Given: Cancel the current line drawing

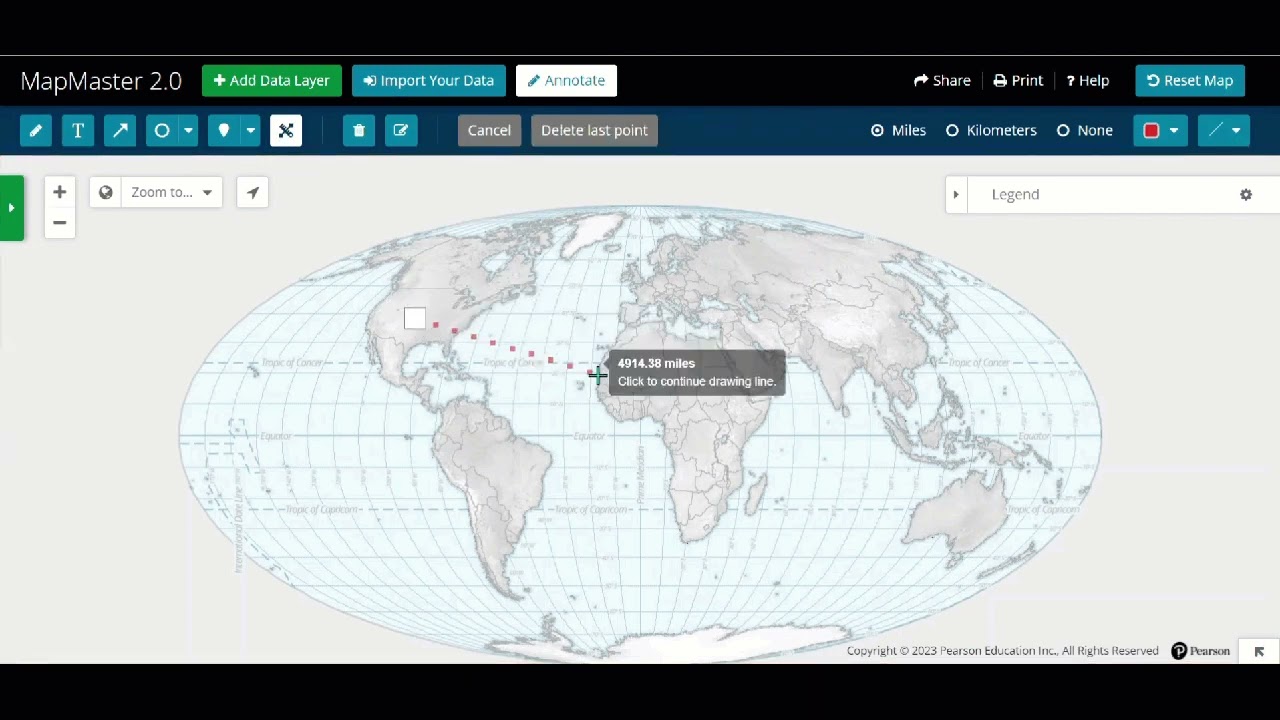Looking at the screenshot, I should coord(489,130).
